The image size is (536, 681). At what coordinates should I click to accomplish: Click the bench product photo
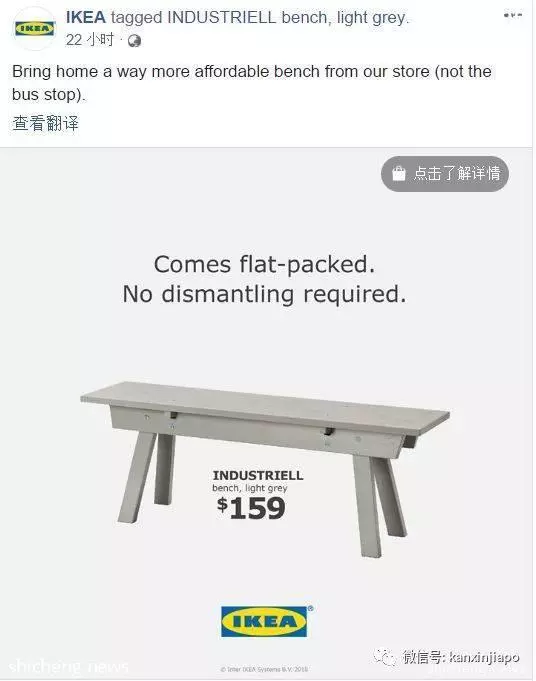coord(265,468)
